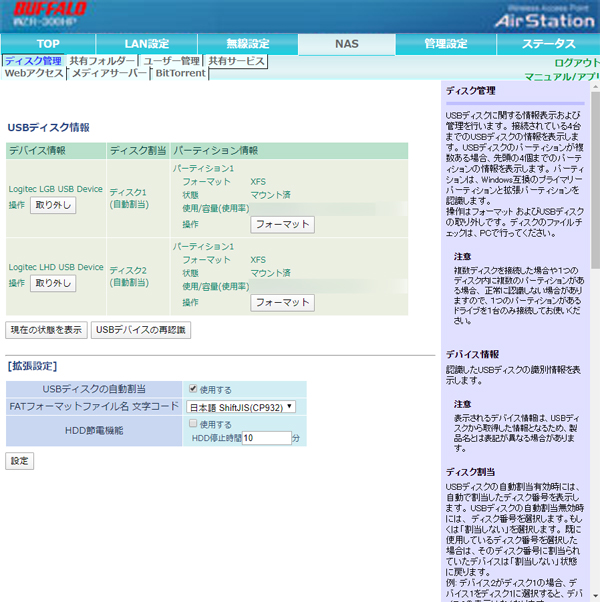This screenshot has height=602, width=600.
Task: Click ディスク管理 help panel heading
Action: click(x=471, y=91)
